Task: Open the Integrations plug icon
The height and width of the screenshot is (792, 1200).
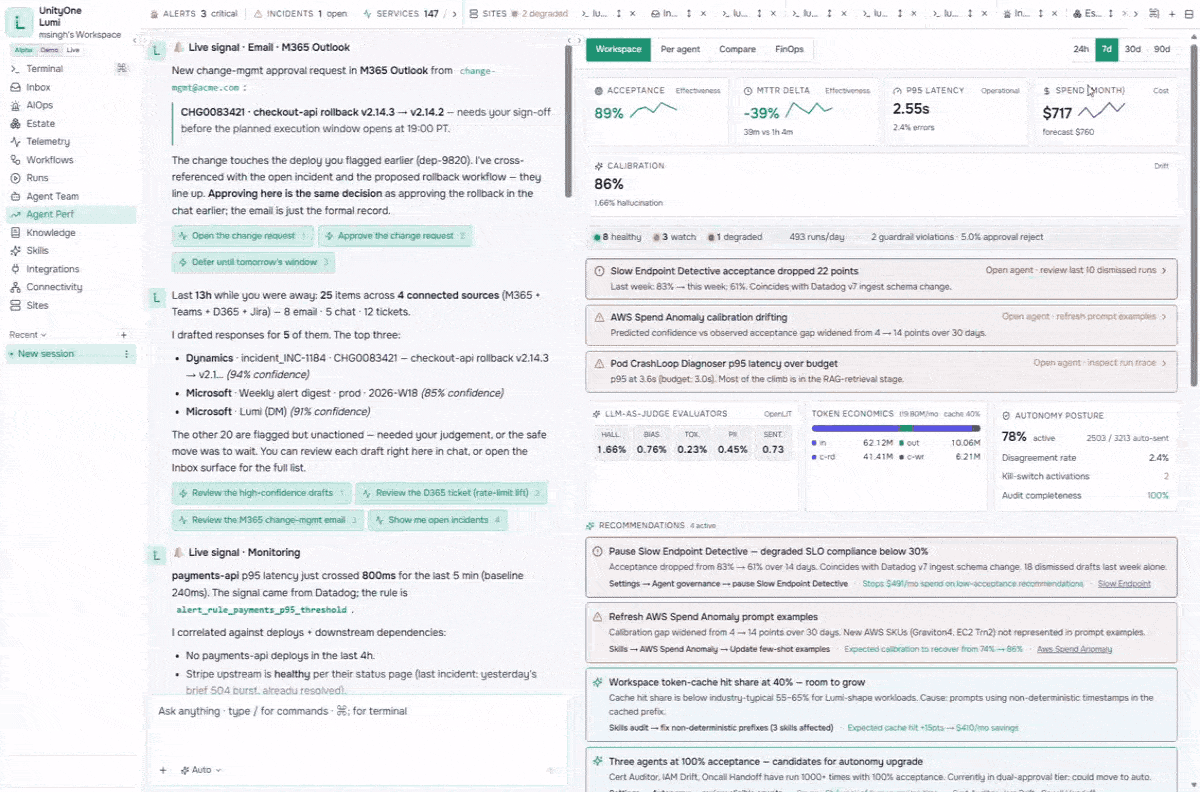Action: coord(15,269)
